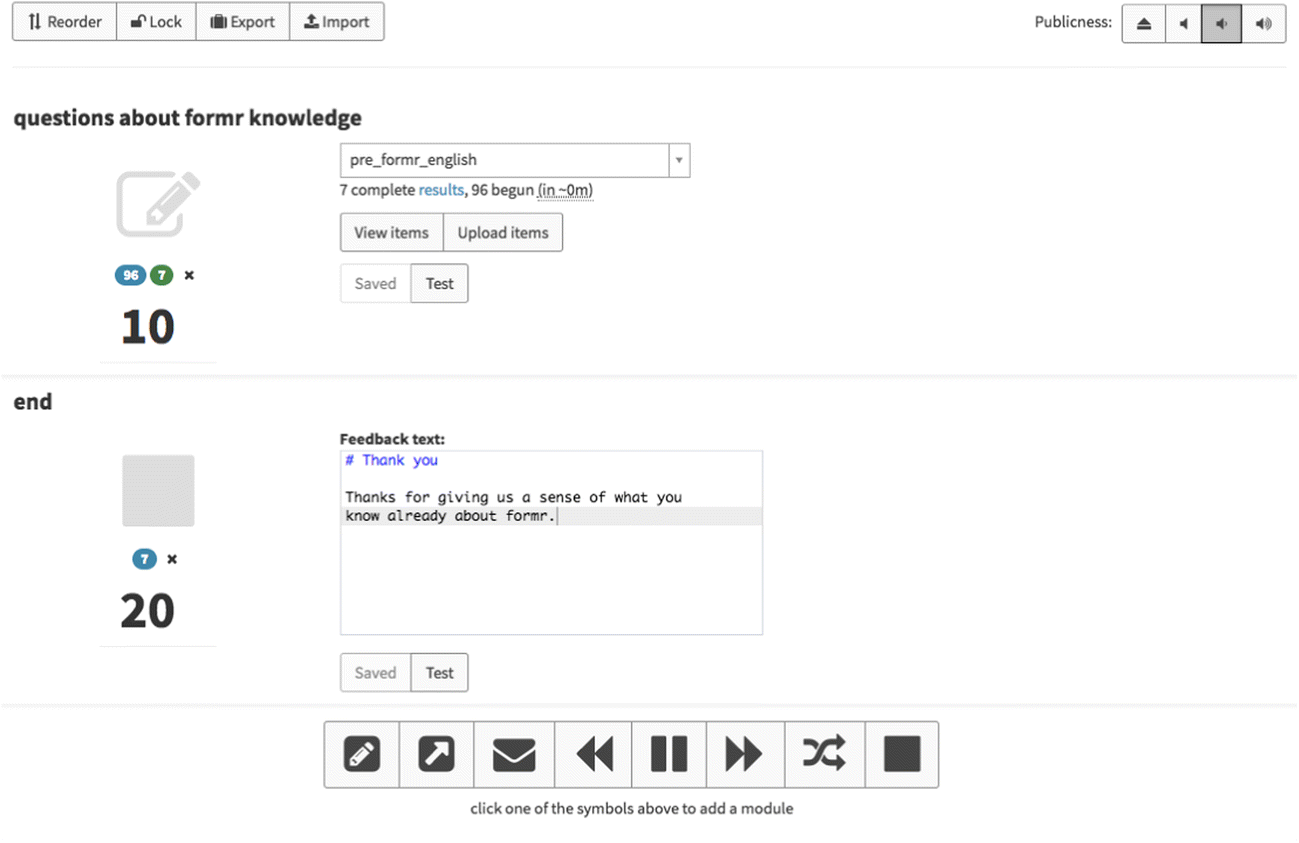Click position number 10
1299x843 pixels.
tap(148, 327)
